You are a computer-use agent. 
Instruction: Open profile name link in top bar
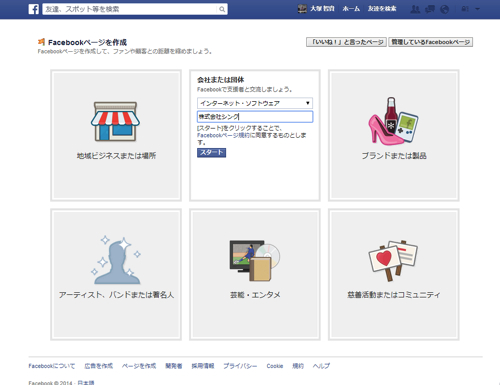[322, 9]
